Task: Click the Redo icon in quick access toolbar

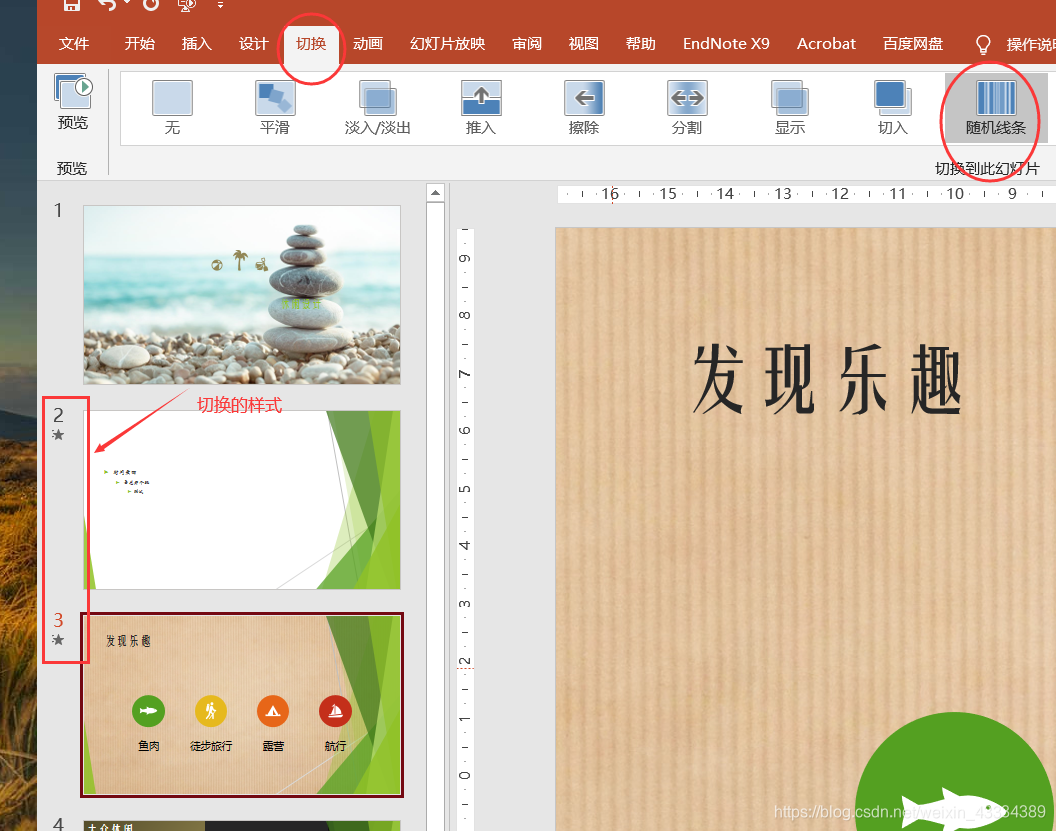Action: click(x=151, y=5)
